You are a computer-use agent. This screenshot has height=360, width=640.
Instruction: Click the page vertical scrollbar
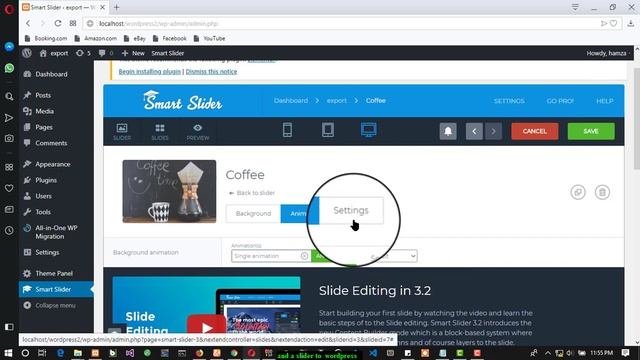coord(636,118)
